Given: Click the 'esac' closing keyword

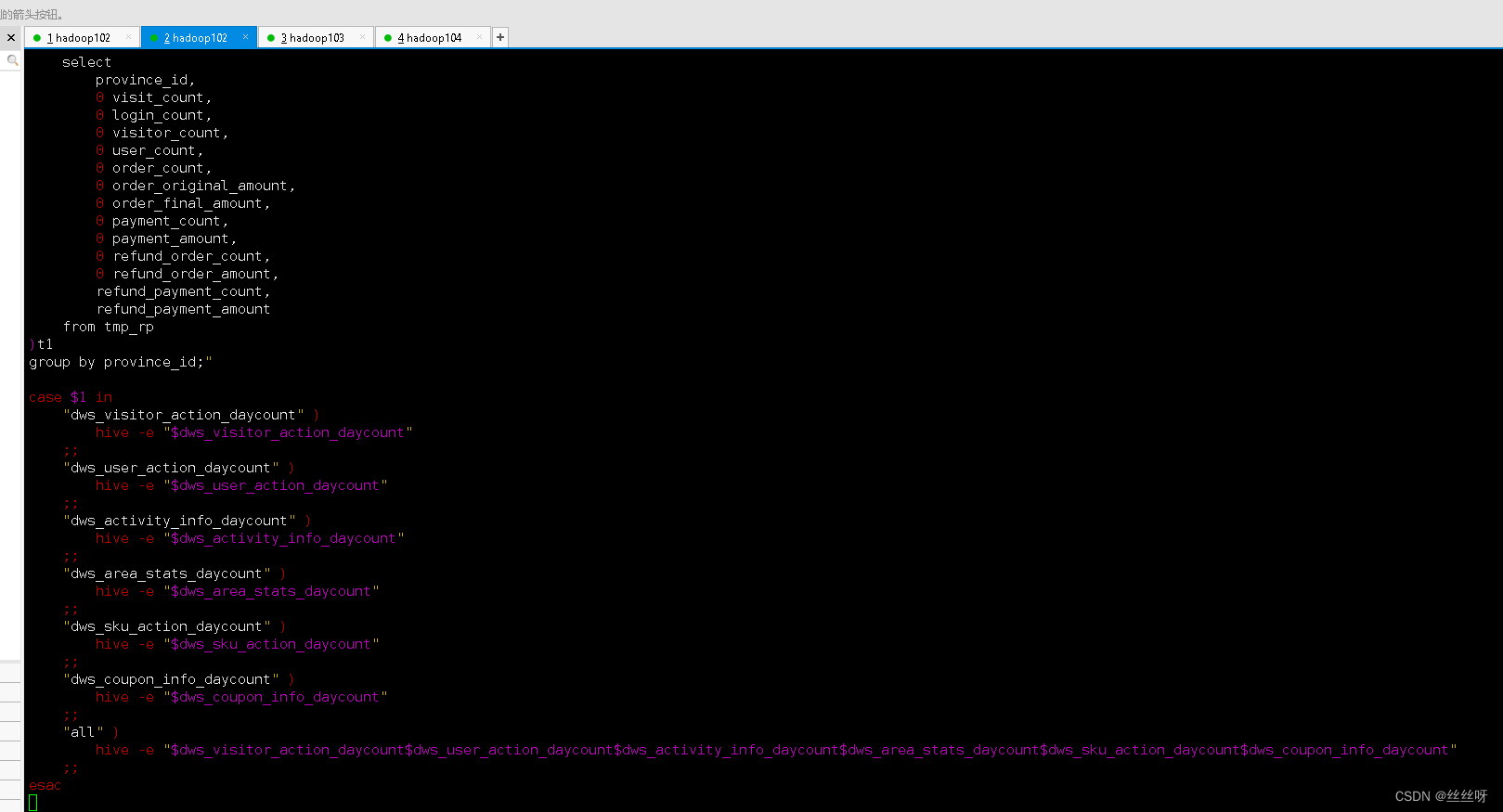Looking at the screenshot, I should (45, 786).
